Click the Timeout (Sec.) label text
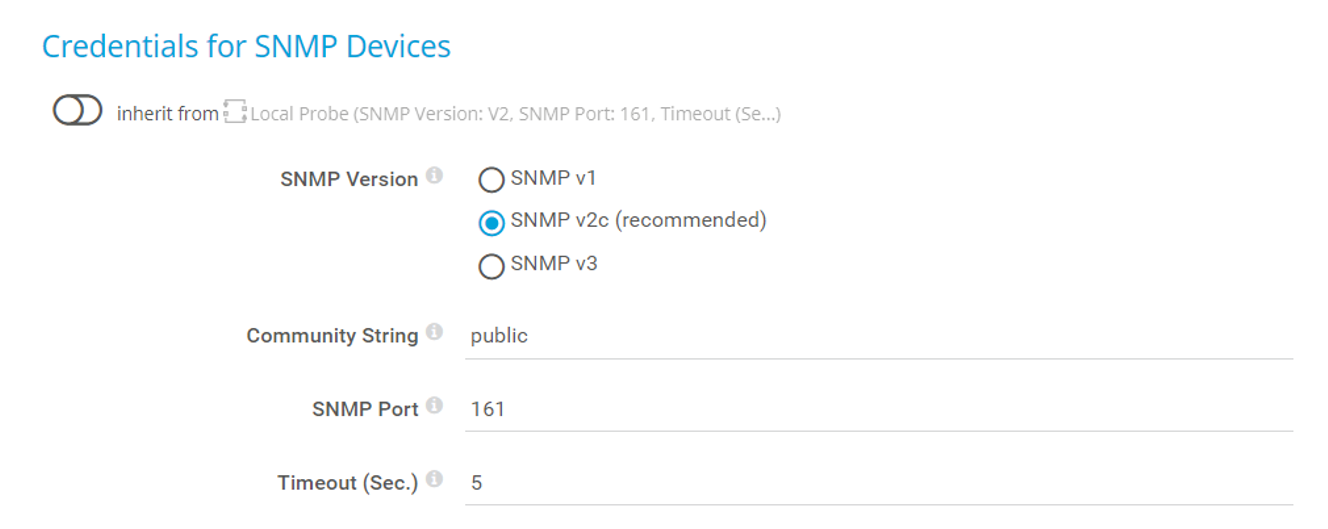Image resolution: width=1328 pixels, height=529 pixels. pyautogui.click(x=347, y=483)
